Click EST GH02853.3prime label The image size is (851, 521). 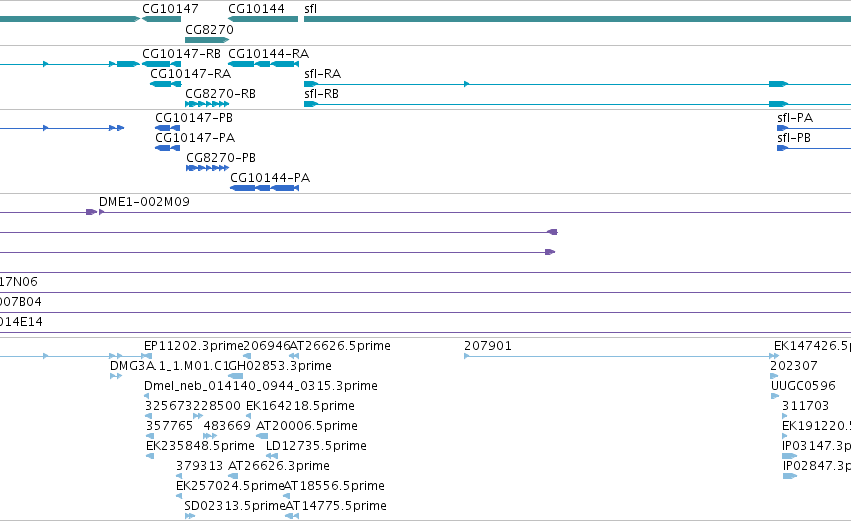click(x=280, y=366)
